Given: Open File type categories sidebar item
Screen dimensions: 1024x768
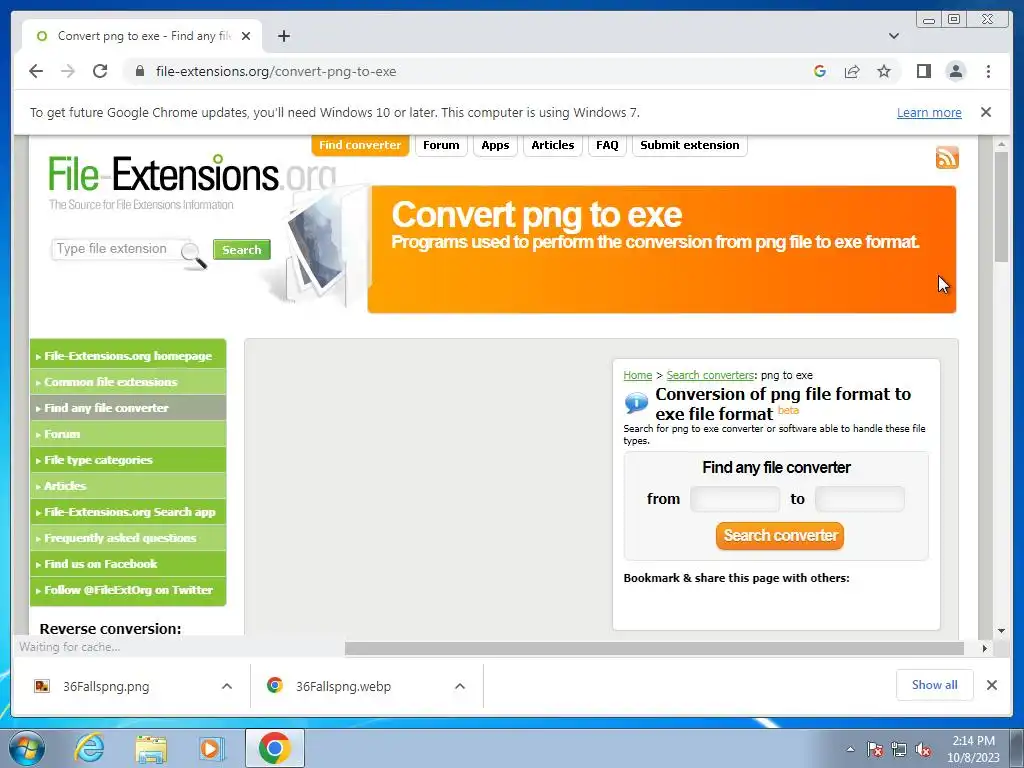Looking at the screenshot, I should pyautogui.click(x=128, y=460).
